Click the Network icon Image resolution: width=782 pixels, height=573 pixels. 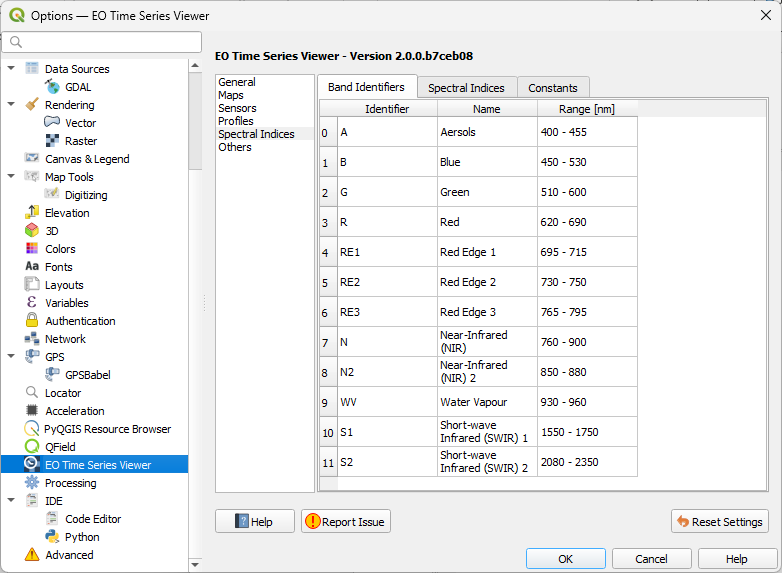32,339
